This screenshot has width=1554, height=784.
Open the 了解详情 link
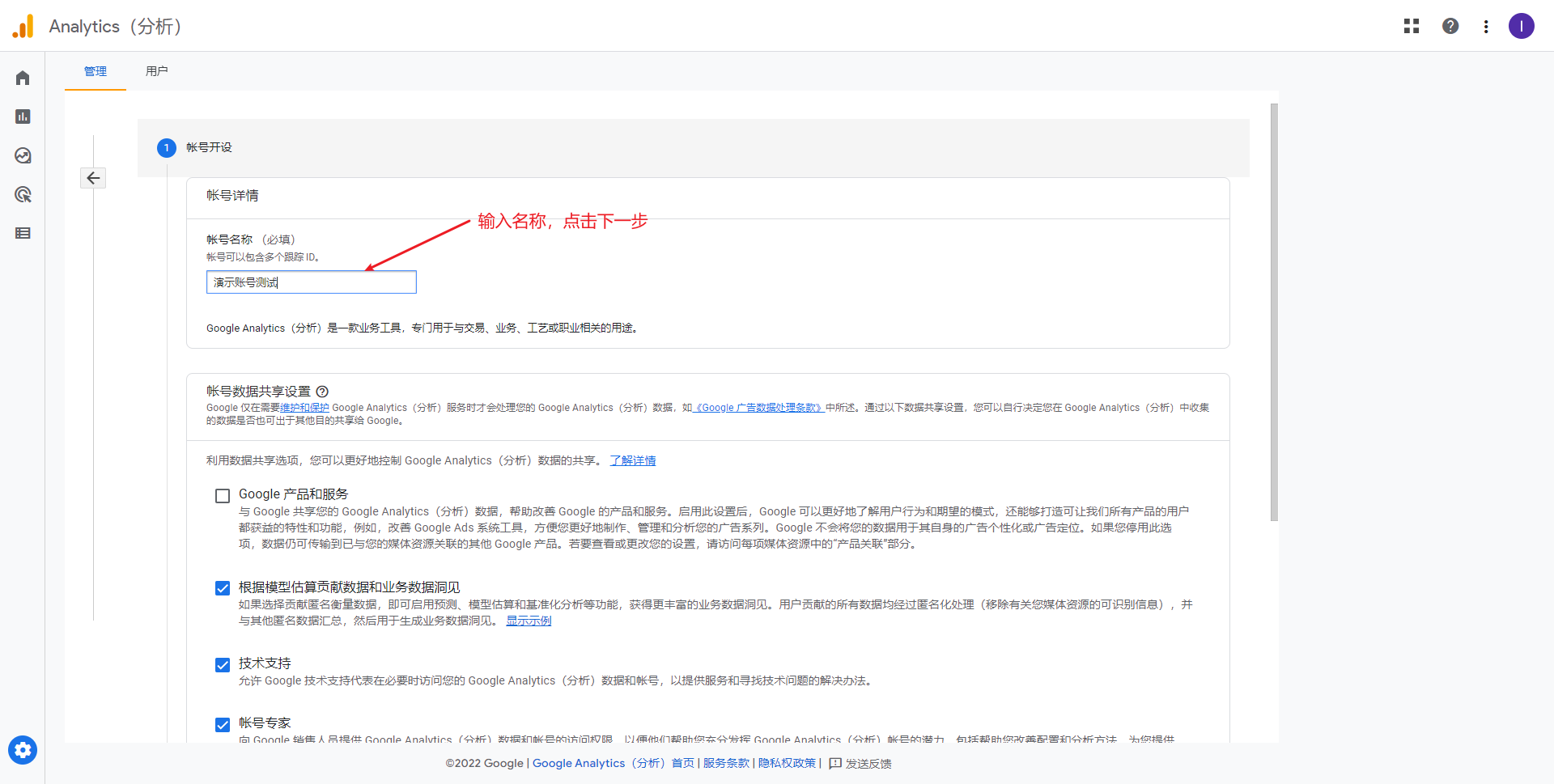tap(633, 460)
